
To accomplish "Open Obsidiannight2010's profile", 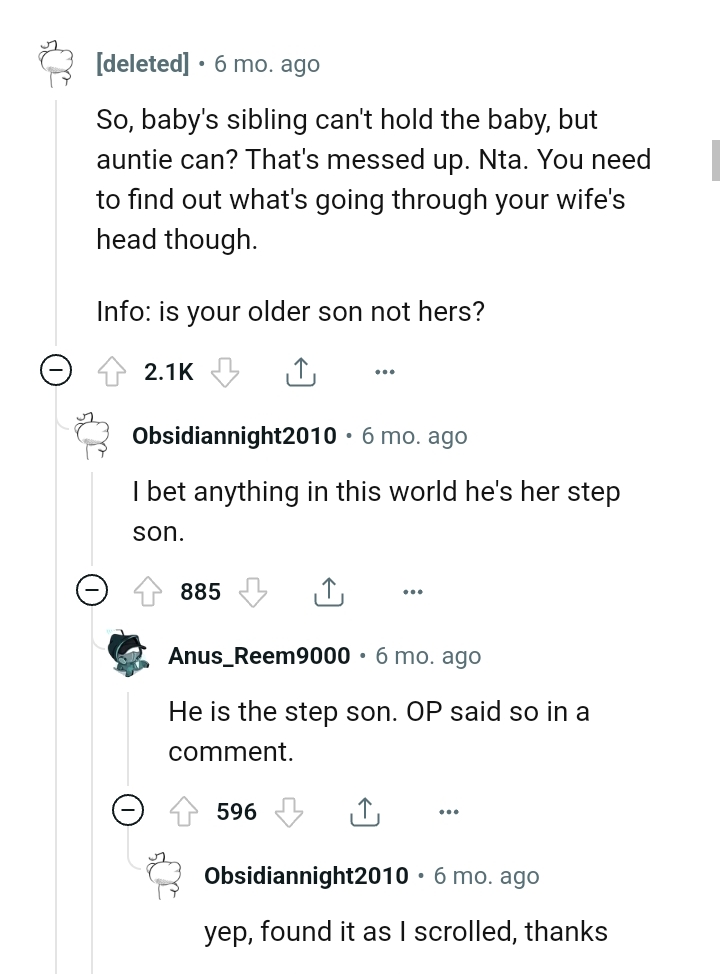I will click(x=234, y=435).
